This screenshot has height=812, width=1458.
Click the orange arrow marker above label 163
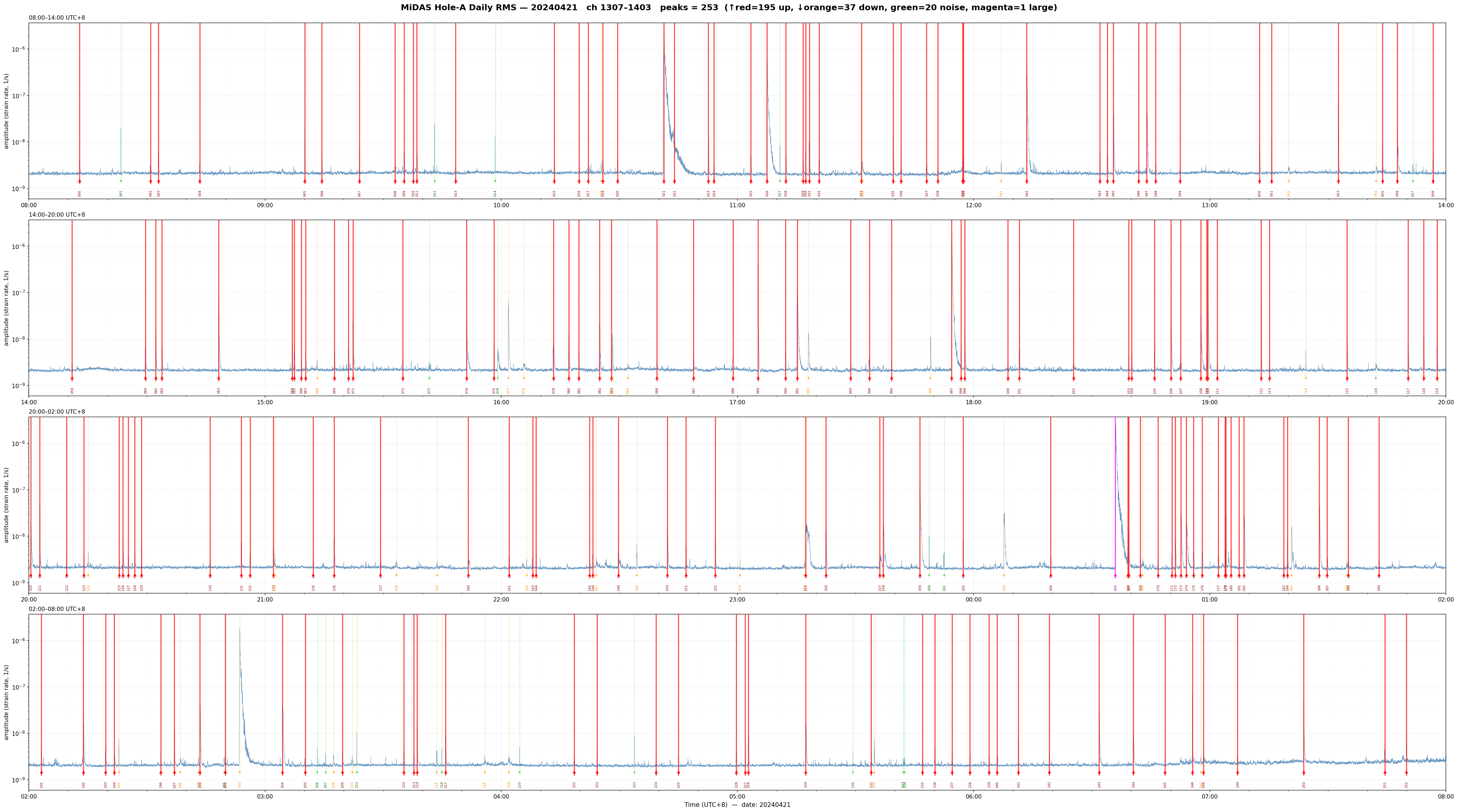point(1004,575)
